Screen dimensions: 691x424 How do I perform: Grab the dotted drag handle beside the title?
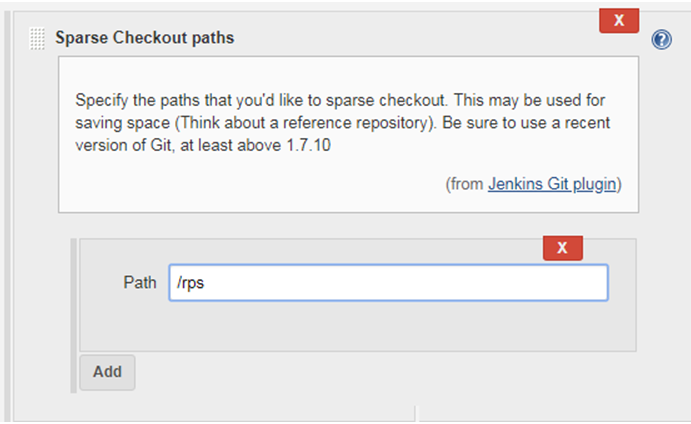pyautogui.click(x=37, y=39)
